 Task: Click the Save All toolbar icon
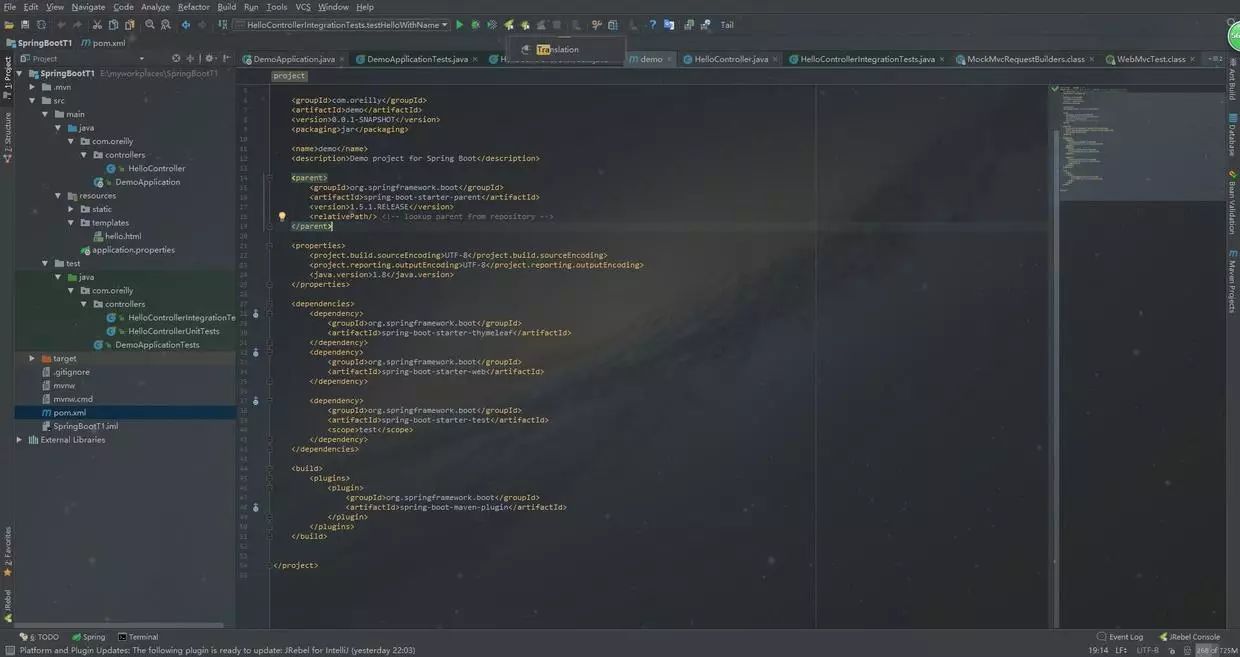(25, 25)
